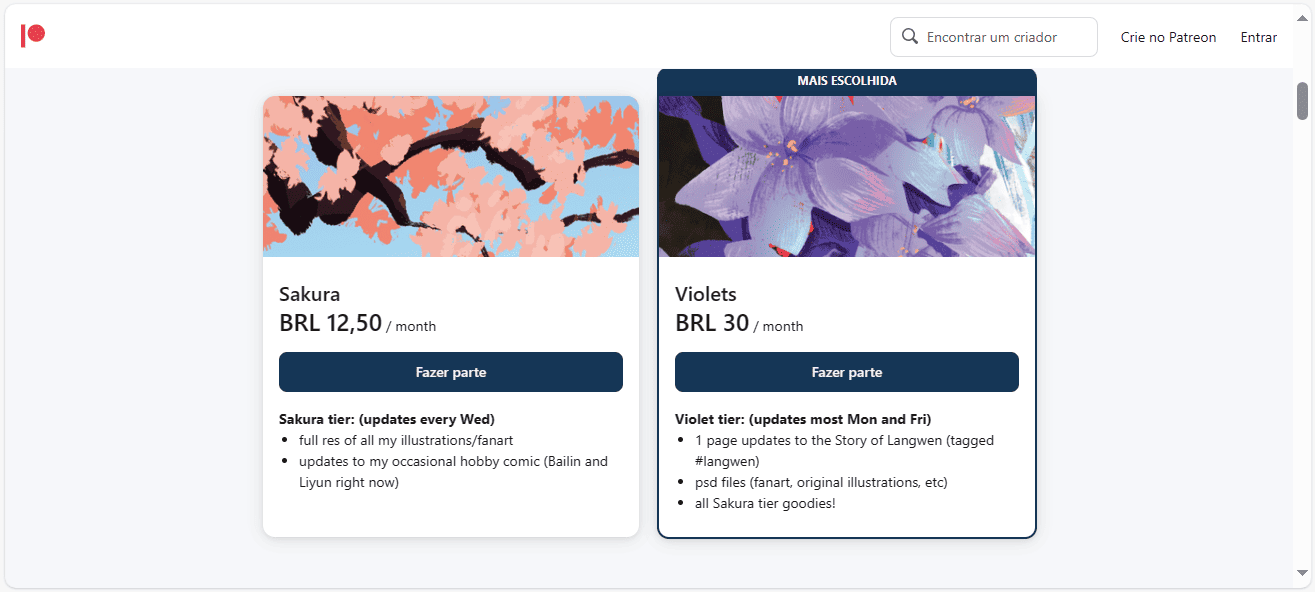The width and height of the screenshot is (1315, 592).
Task: Select the Sakura tier cover artwork
Action: point(451,176)
